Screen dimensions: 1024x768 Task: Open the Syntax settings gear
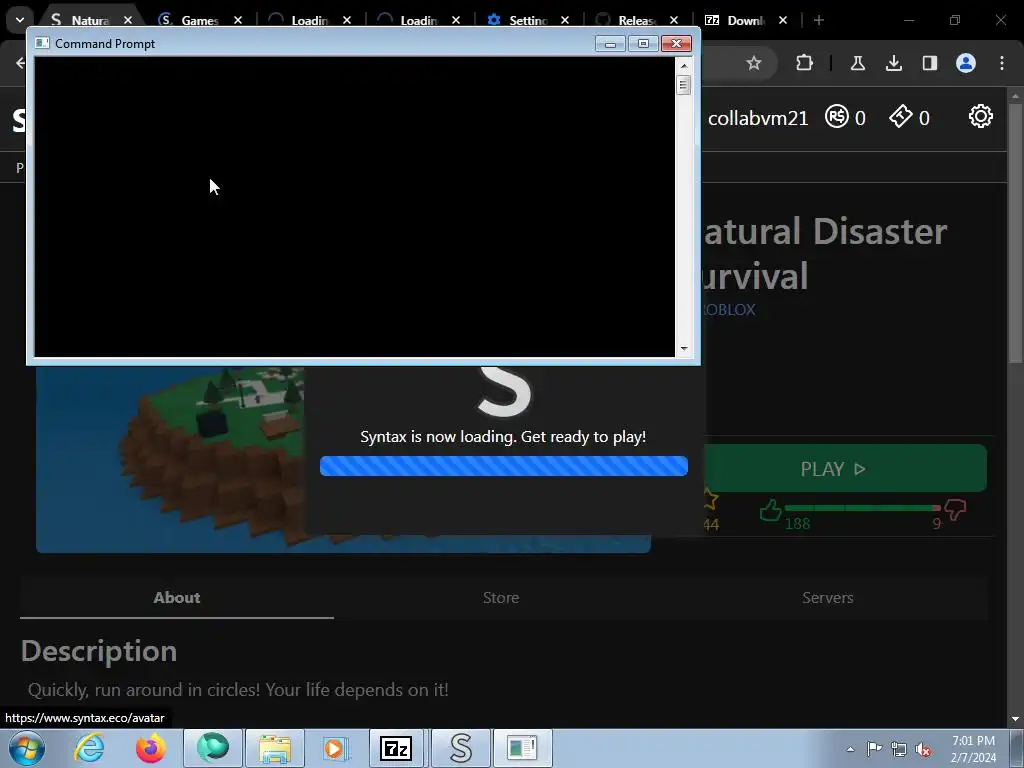click(980, 116)
